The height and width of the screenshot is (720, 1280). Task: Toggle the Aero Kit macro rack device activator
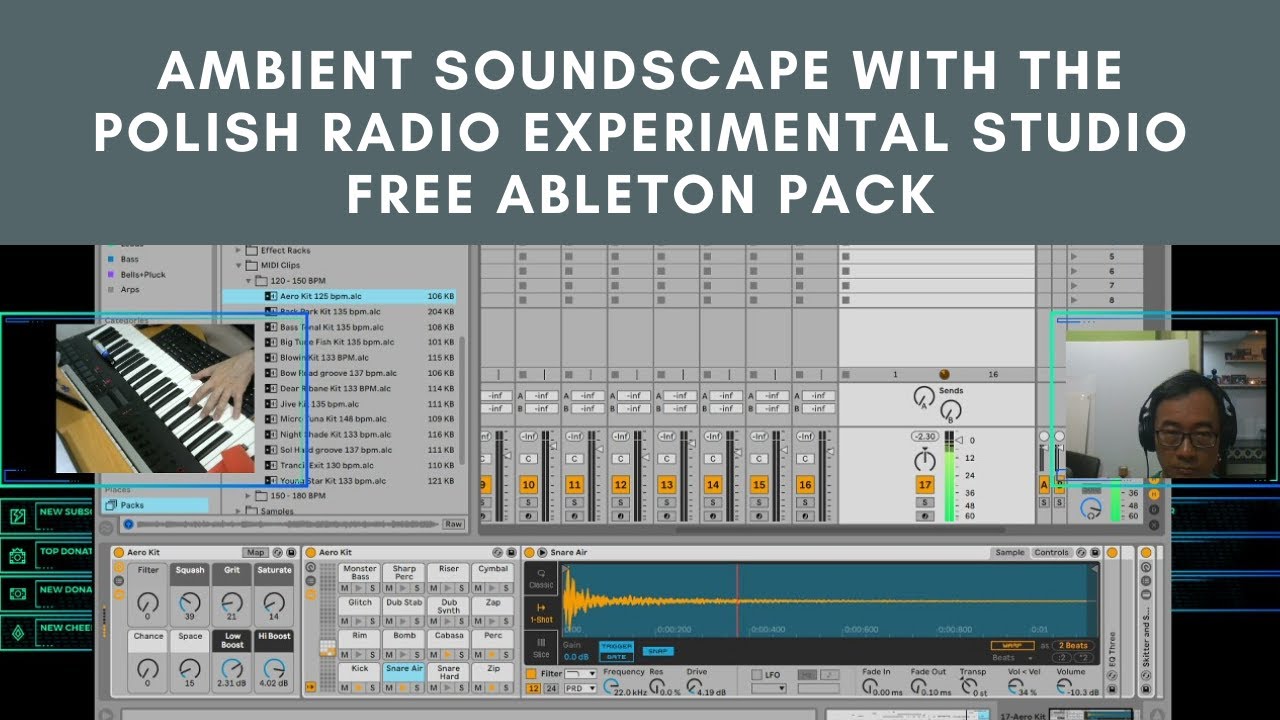click(x=119, y=552)
